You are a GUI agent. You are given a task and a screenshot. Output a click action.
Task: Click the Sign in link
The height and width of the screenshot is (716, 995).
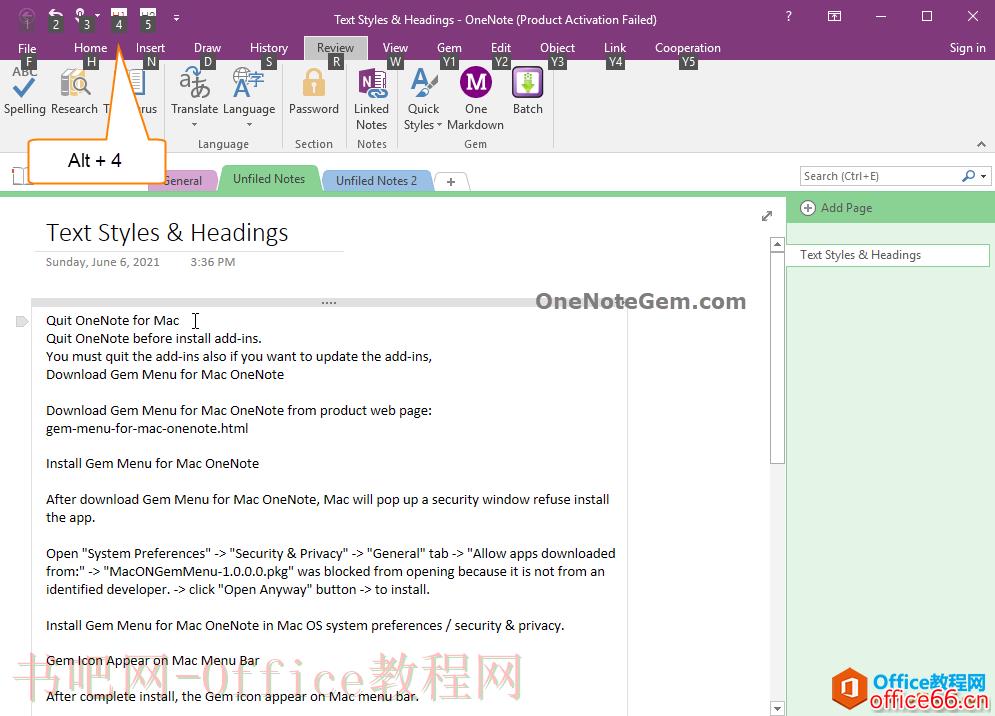[x=967, y=48]
